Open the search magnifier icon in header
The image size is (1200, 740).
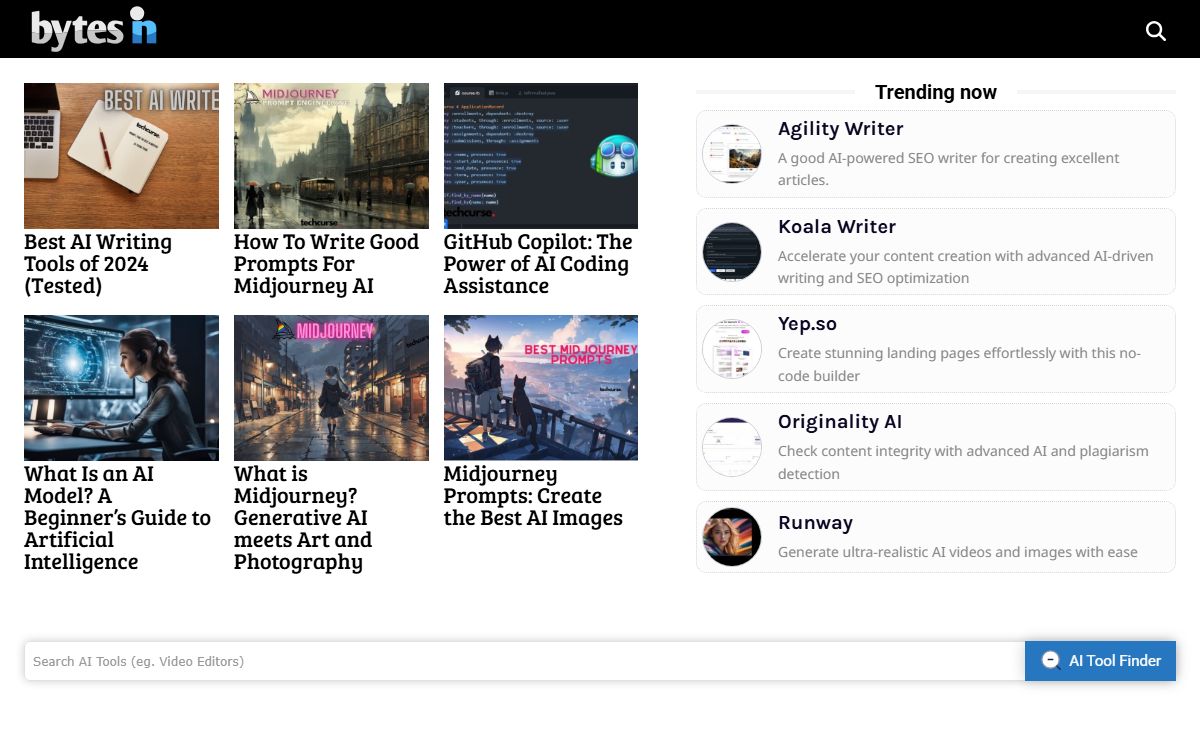tap(1156, 31)
